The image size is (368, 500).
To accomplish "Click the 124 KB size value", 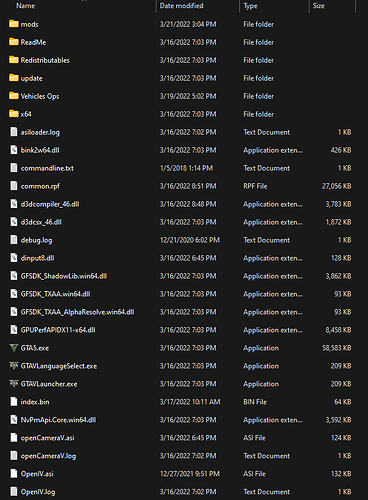I will pos(341,438).
